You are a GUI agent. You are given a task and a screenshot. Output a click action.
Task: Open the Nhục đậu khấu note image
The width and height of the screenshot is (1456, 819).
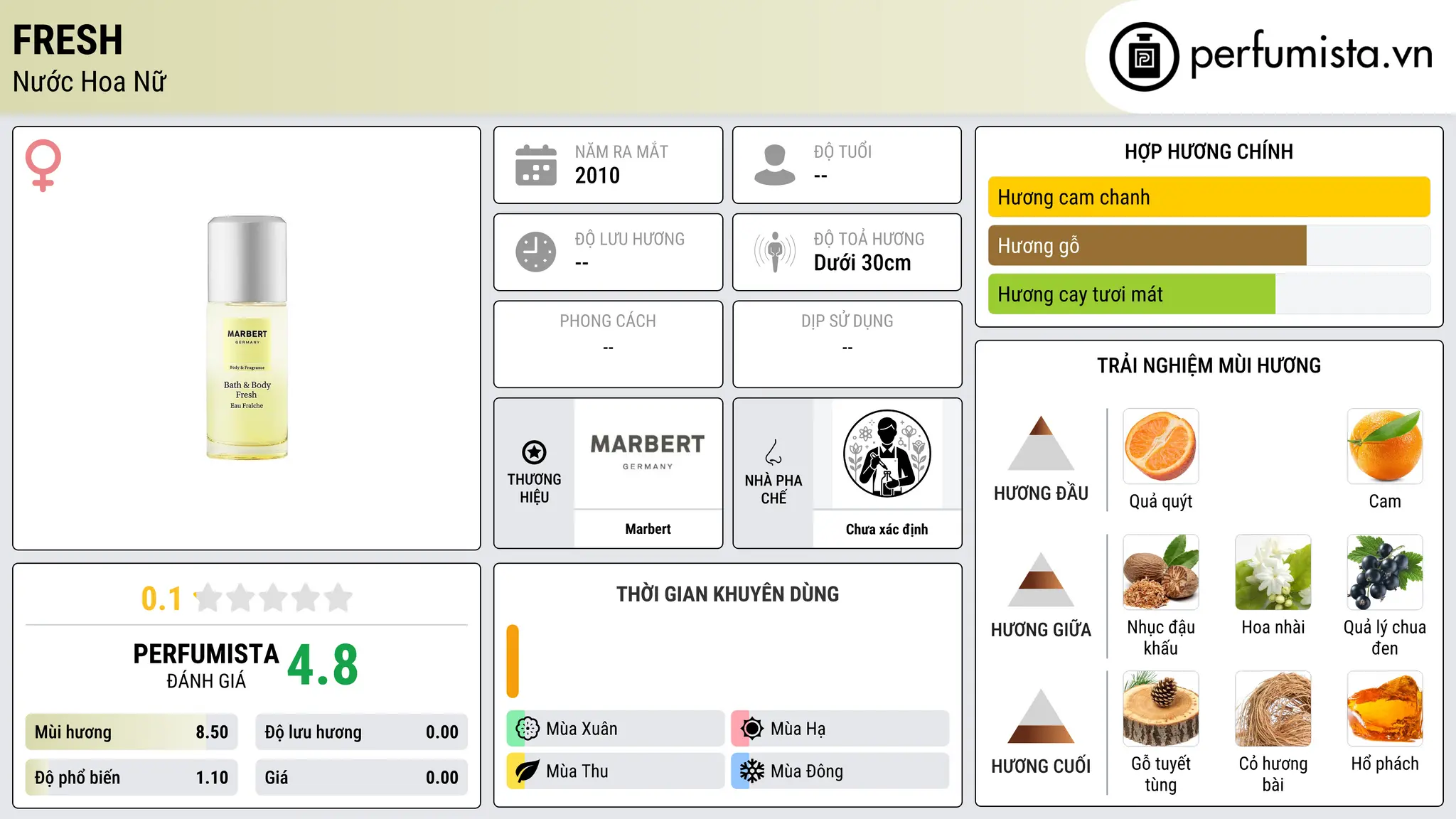coord(1161,572)
